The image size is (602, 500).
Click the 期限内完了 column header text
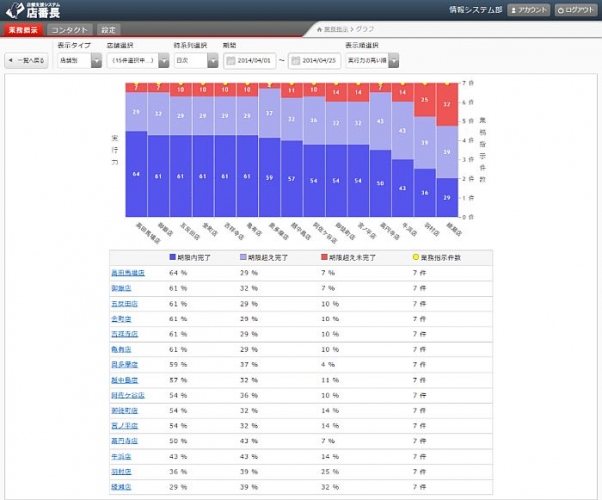(194, 257)
